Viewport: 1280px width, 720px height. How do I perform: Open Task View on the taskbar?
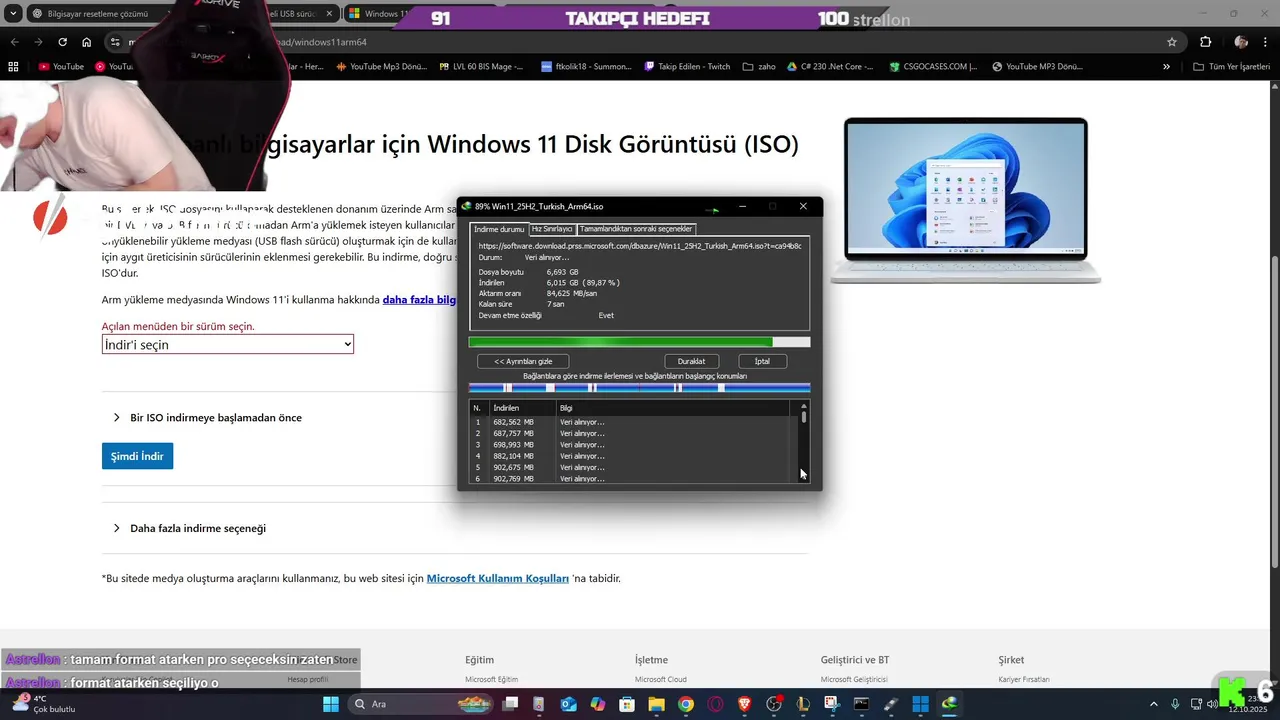(510, 704)
